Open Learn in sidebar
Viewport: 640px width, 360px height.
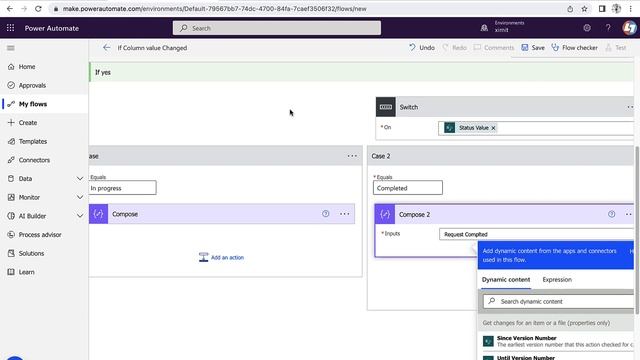click(26, 272)
